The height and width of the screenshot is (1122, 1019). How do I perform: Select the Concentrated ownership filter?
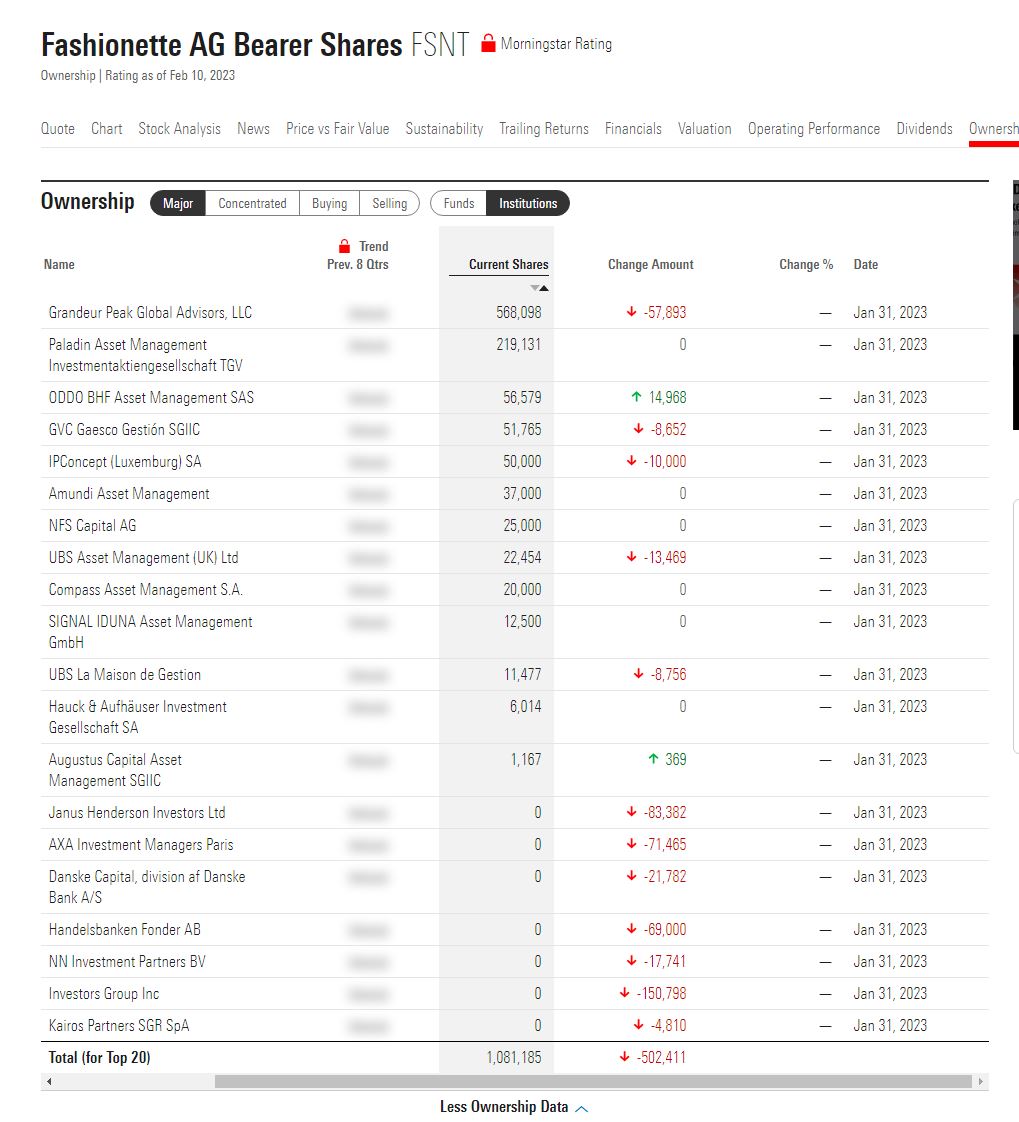pyautogui.click(x=252, y=203)
